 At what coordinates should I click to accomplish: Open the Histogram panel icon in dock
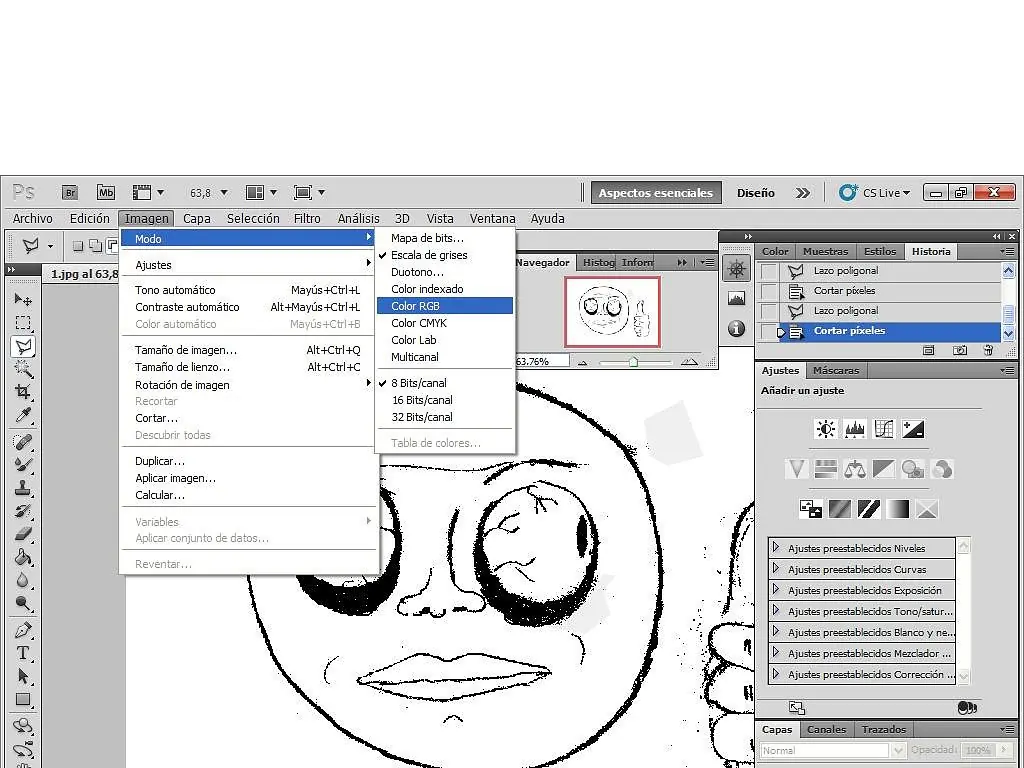pos(736,298)
